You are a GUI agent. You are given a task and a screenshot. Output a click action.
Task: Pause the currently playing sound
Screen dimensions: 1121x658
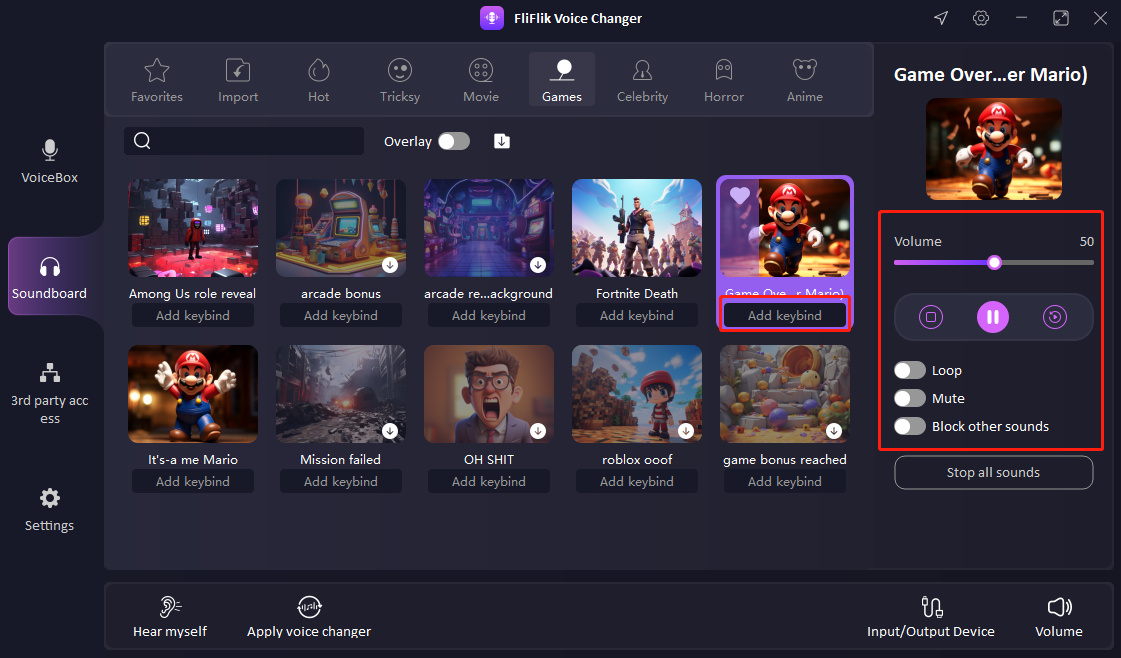[x=993, y=316]
